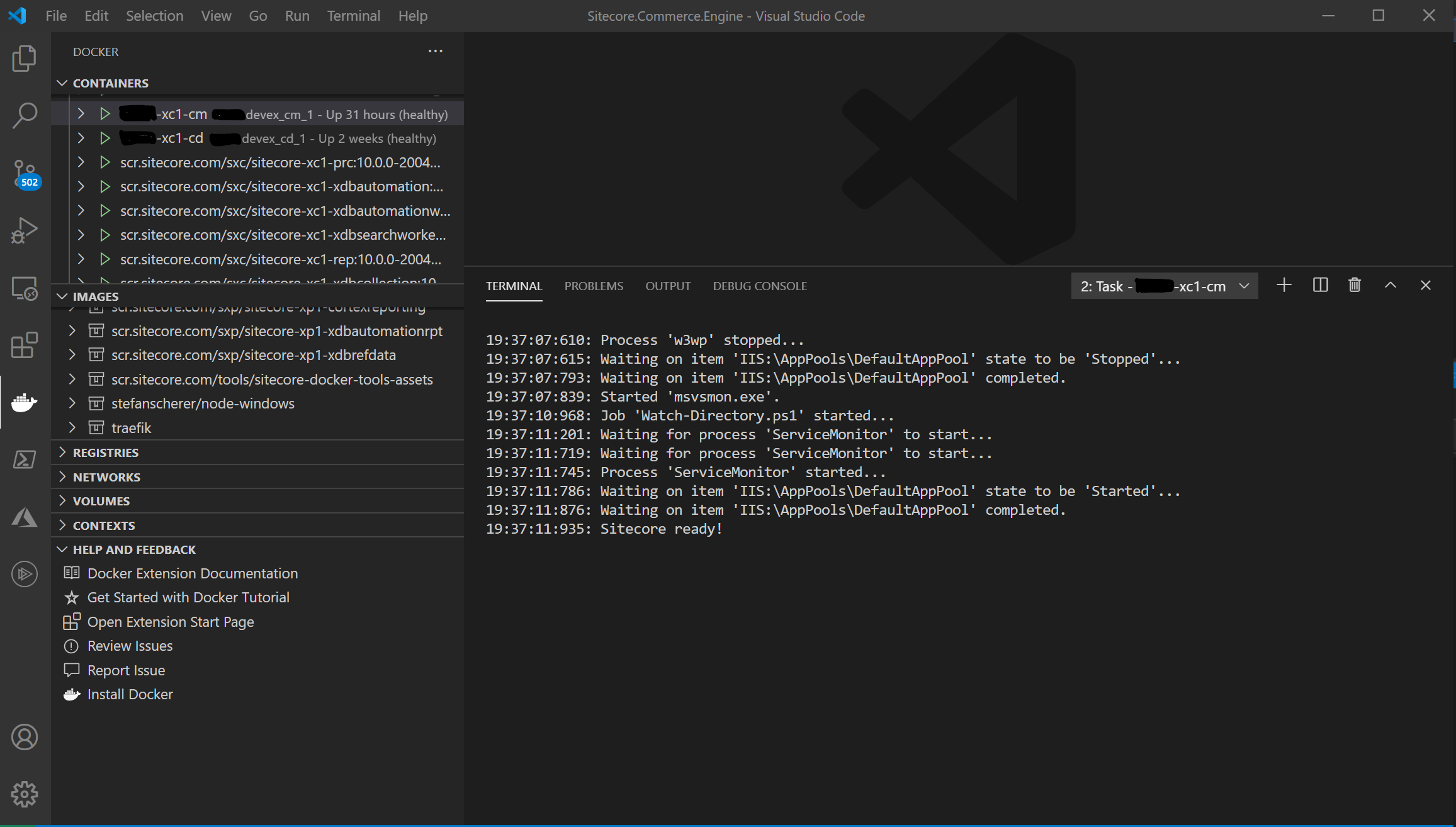Open the Terminal menu
This screenshot has width=1456, height=827.
[353, 16]
